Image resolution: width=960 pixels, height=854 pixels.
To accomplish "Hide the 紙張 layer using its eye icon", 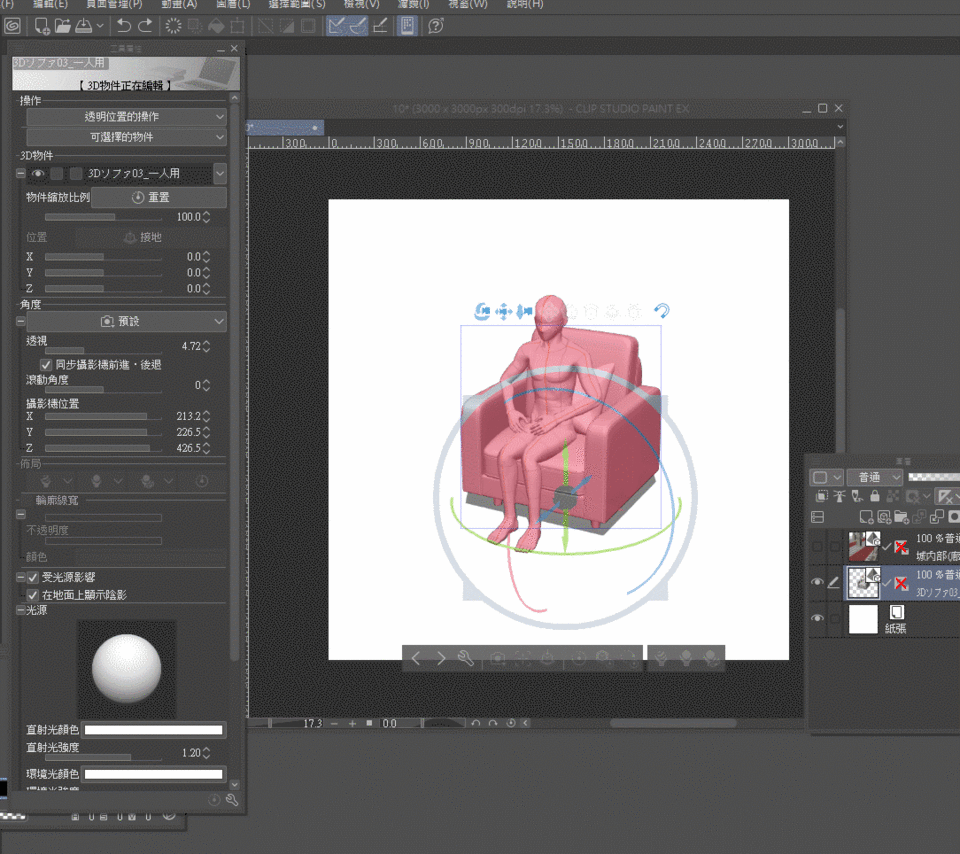I will tap(817, 619).
